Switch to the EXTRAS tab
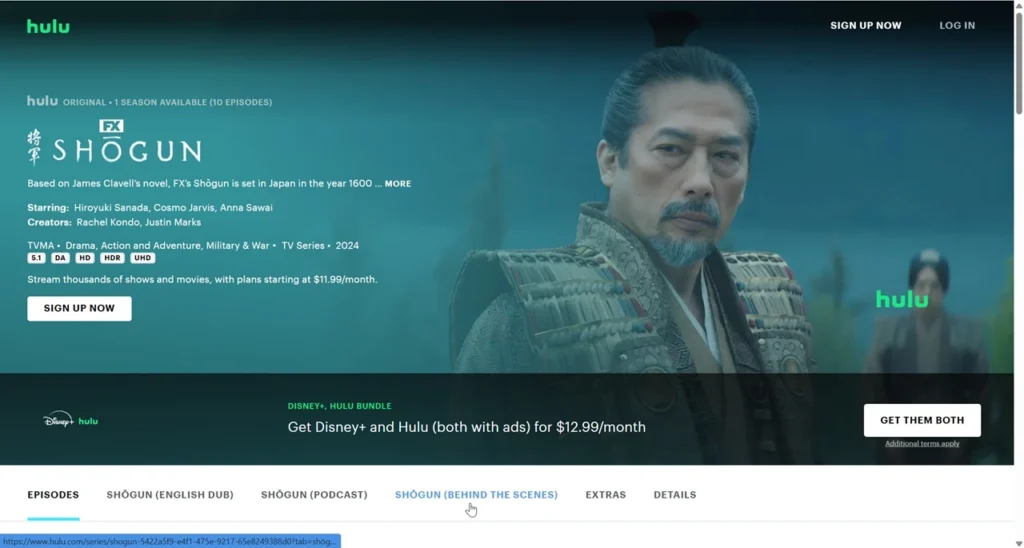1024x548 pixels. 605,495
